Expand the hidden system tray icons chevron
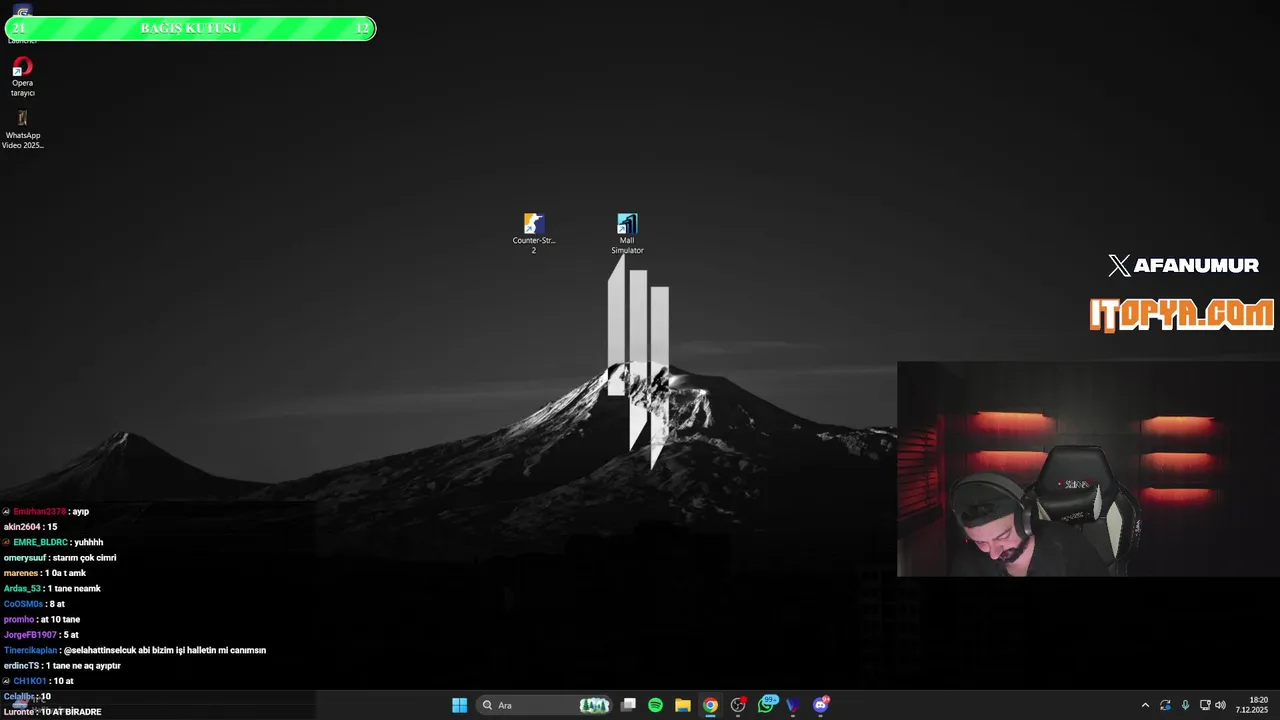1280x720 pixels. pos(1145,705)
